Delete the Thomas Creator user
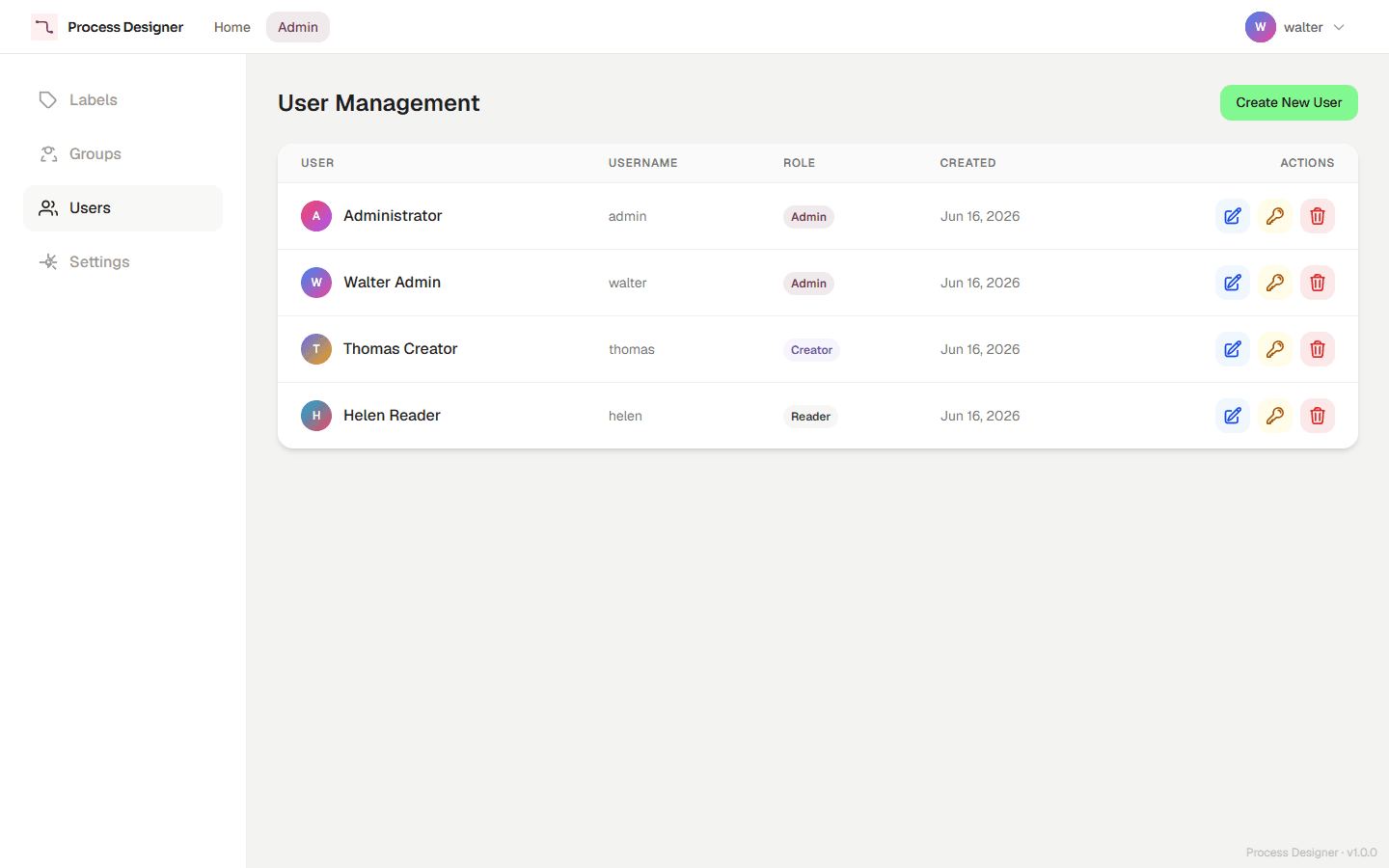Viewport: 1389px width, 868px height. pyautogui.click(x=1318, y=349)
